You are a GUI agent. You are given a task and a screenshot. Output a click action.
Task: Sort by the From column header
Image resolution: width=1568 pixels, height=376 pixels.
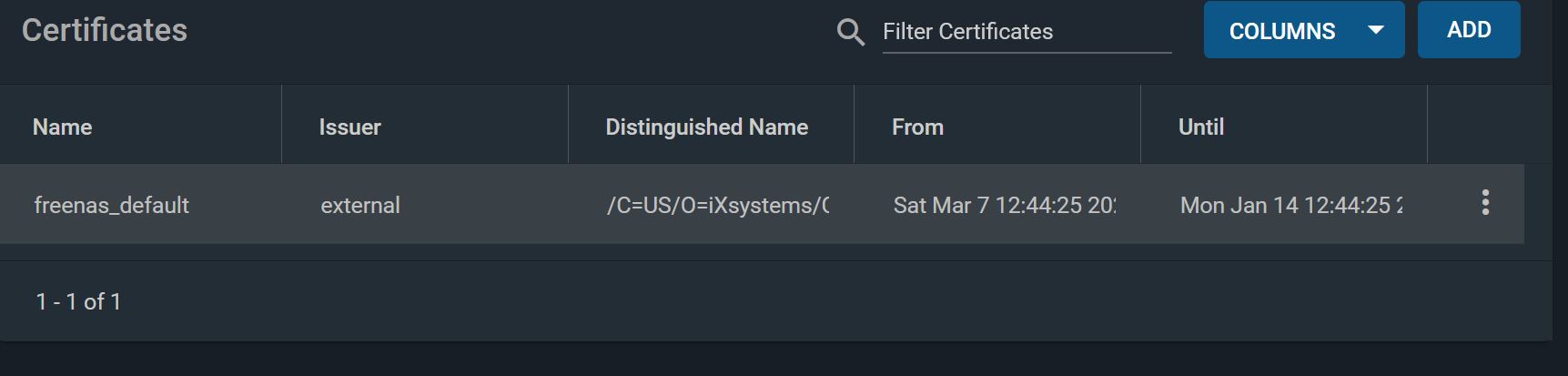[917, 127]
